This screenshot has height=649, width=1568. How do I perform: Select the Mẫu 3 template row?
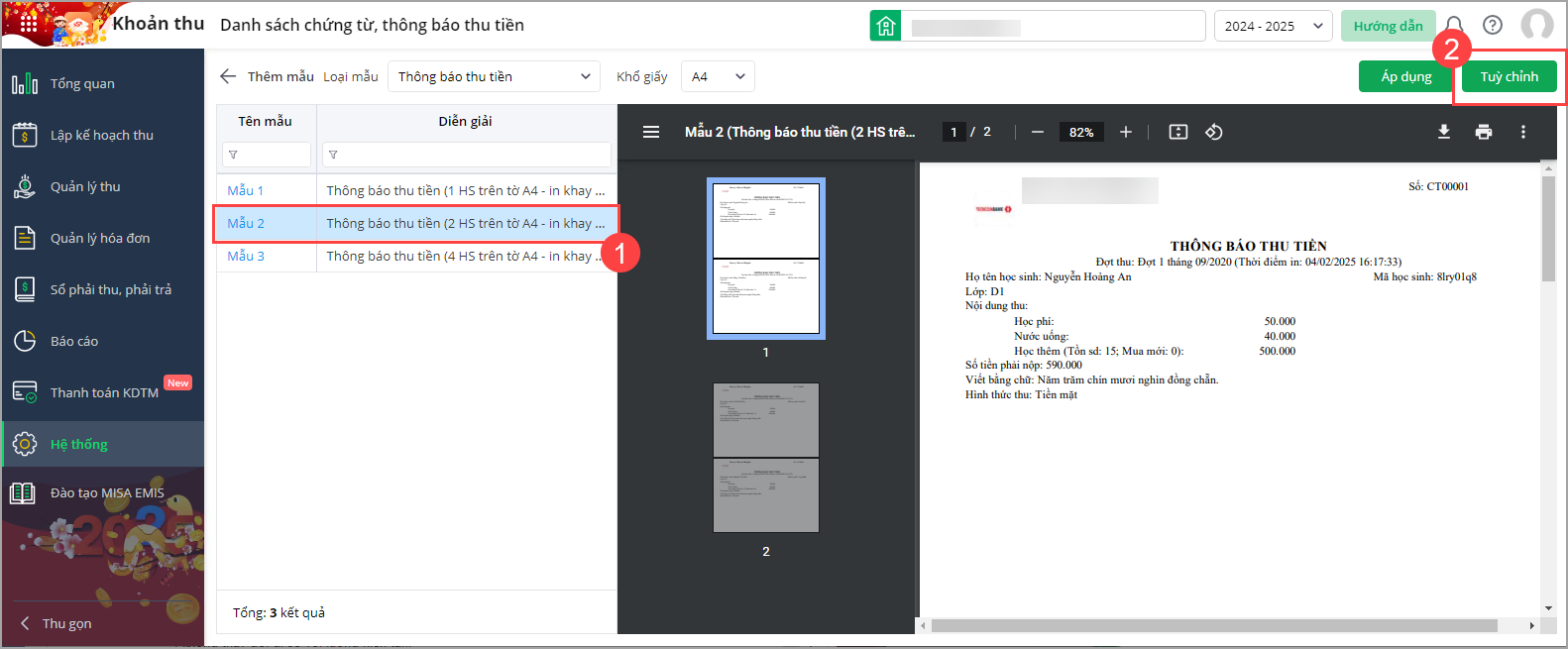(x=416, y=256)
